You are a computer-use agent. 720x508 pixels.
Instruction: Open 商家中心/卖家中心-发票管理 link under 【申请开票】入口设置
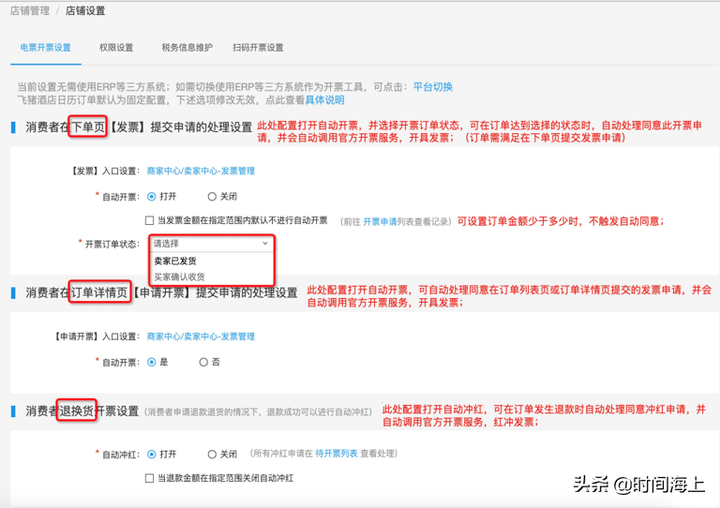(x=201, y=336)
